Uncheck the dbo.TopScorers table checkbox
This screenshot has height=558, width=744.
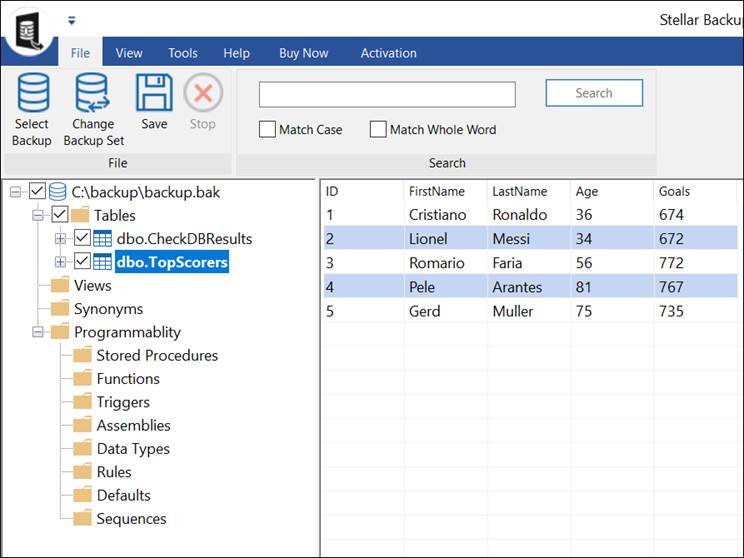pos(82,262)
